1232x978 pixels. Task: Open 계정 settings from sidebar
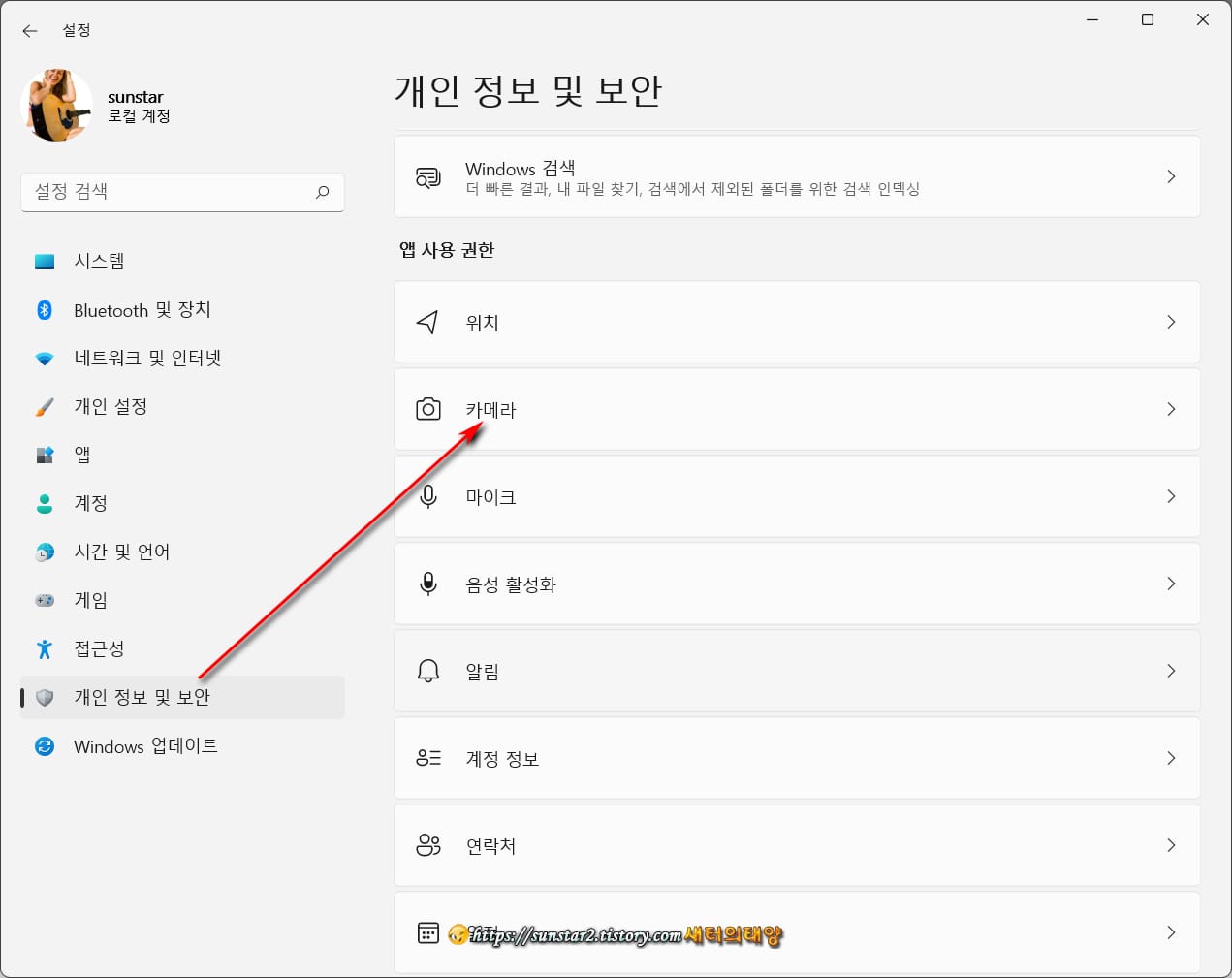pos(89,503)
